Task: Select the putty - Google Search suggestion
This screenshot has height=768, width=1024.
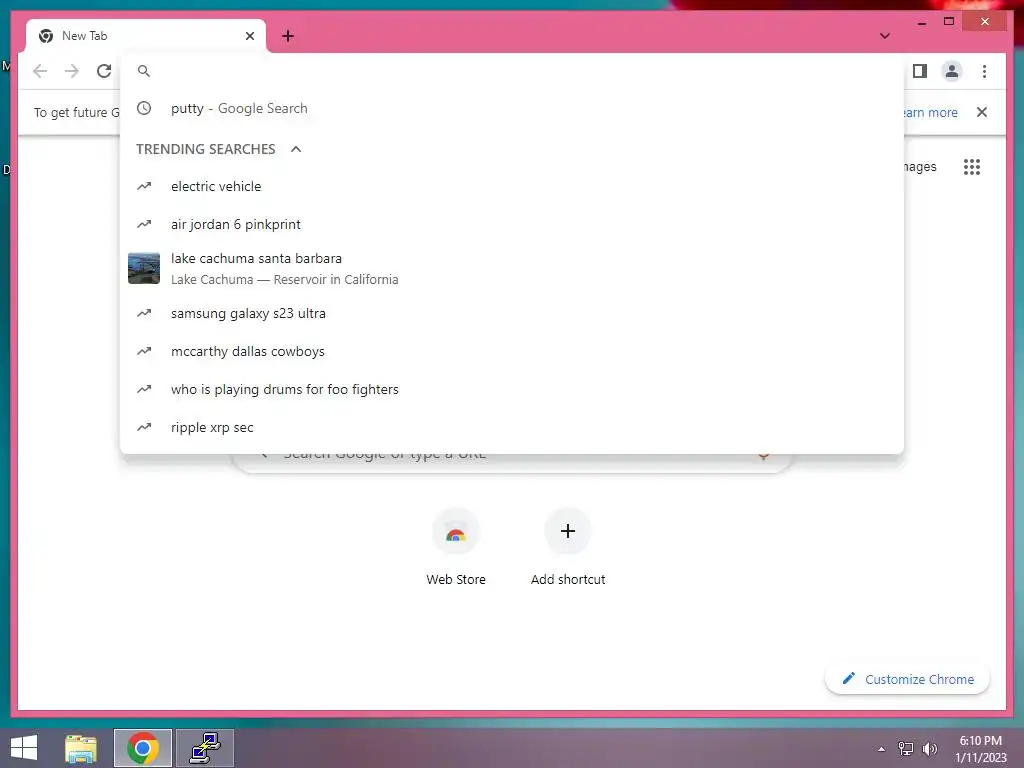Action: (512, 108)
